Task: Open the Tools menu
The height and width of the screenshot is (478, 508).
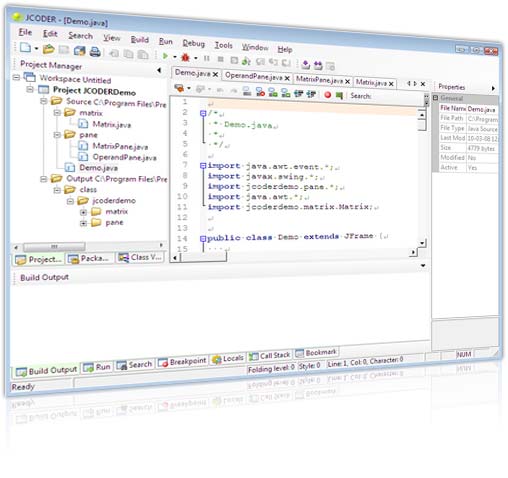Action: 223,45
